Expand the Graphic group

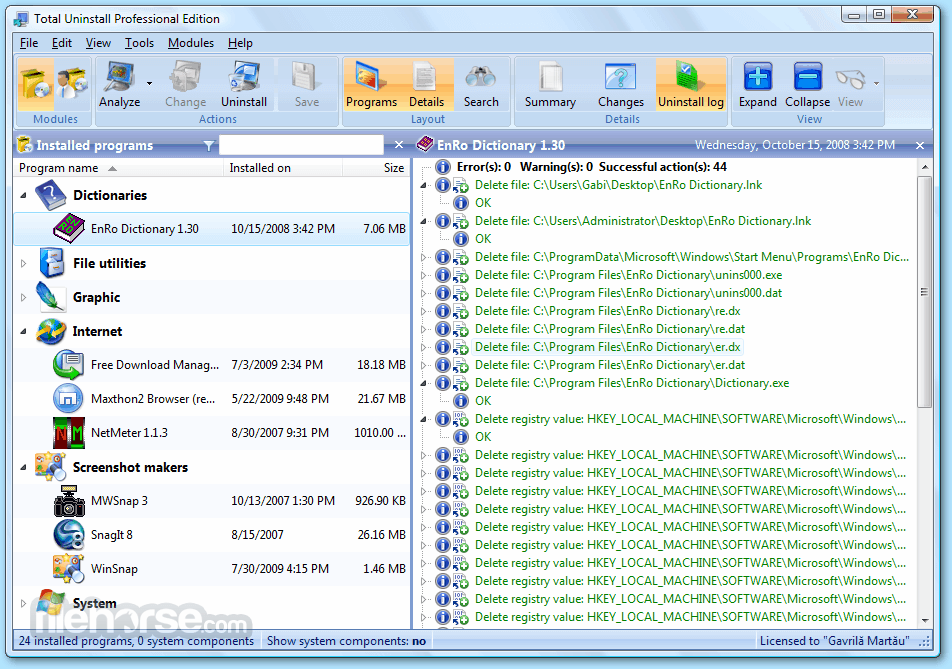pyautogui.click(x=24, y=297)
